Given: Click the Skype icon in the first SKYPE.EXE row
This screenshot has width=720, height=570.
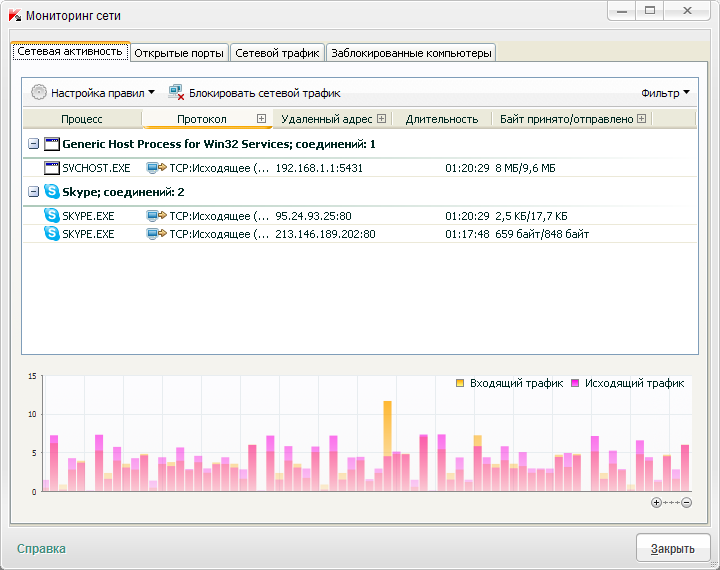Looking at the screenshot, I should pyautogui.click(x=52, y=215).
